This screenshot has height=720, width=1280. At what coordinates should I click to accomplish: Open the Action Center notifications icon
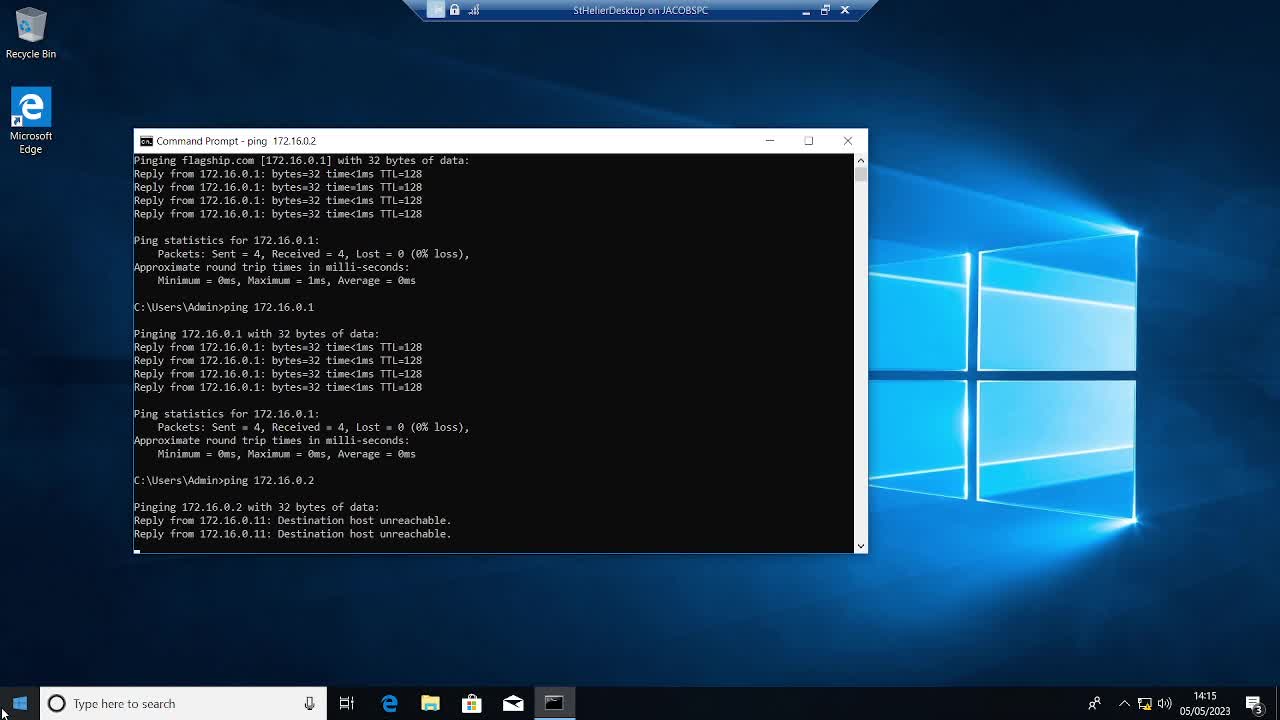1254,704
